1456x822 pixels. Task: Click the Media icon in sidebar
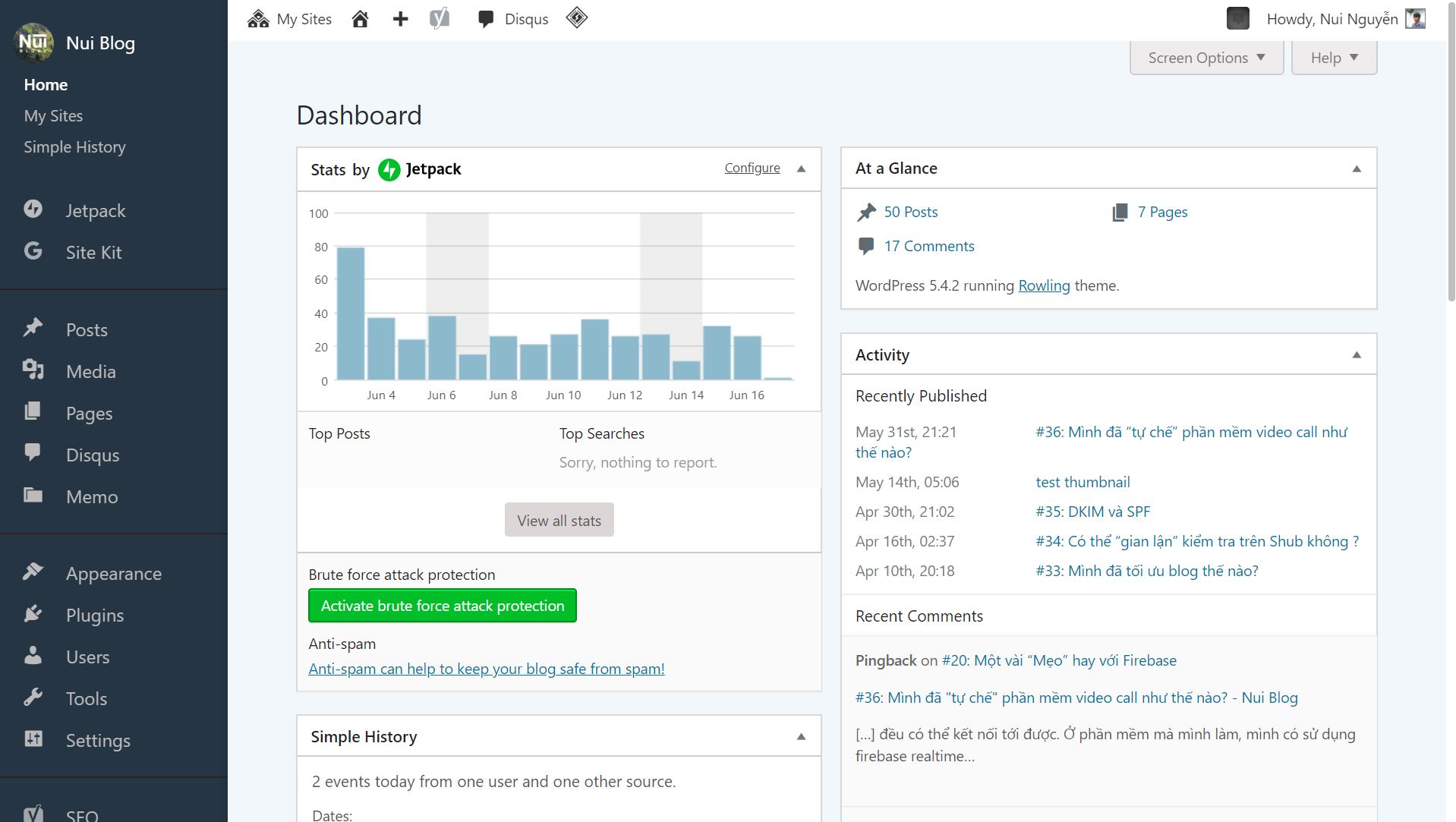click(33, 370)
